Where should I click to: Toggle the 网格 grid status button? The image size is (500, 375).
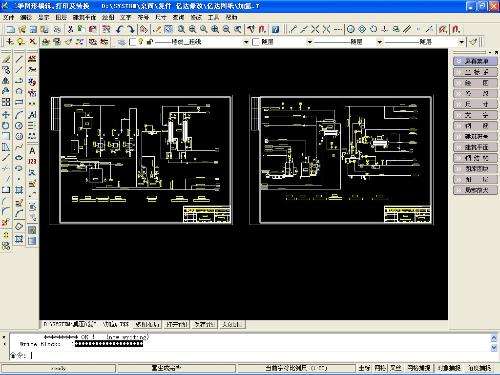click(x=380, y=368)
